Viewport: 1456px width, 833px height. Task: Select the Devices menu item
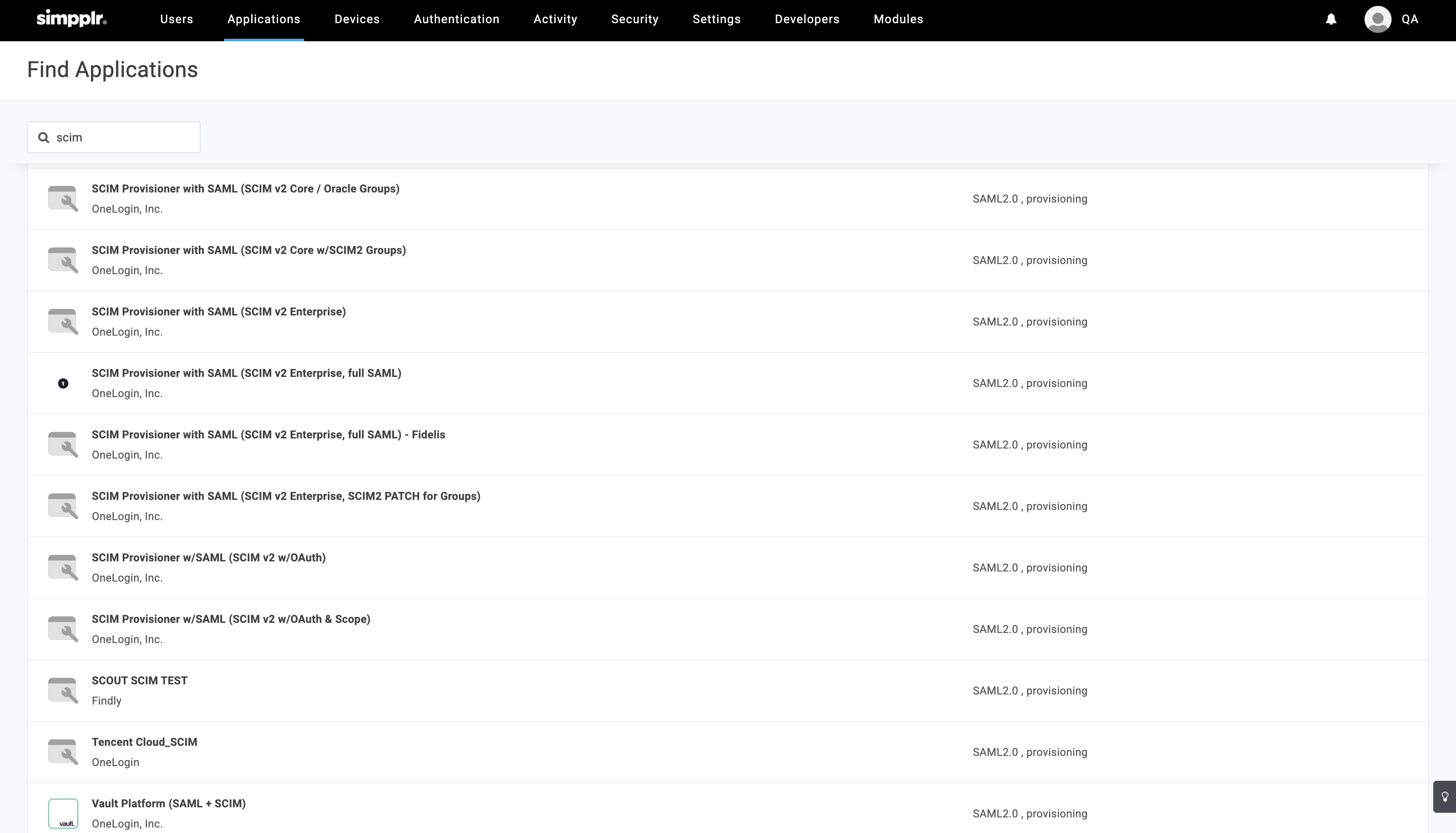click(x=356, y=19)
